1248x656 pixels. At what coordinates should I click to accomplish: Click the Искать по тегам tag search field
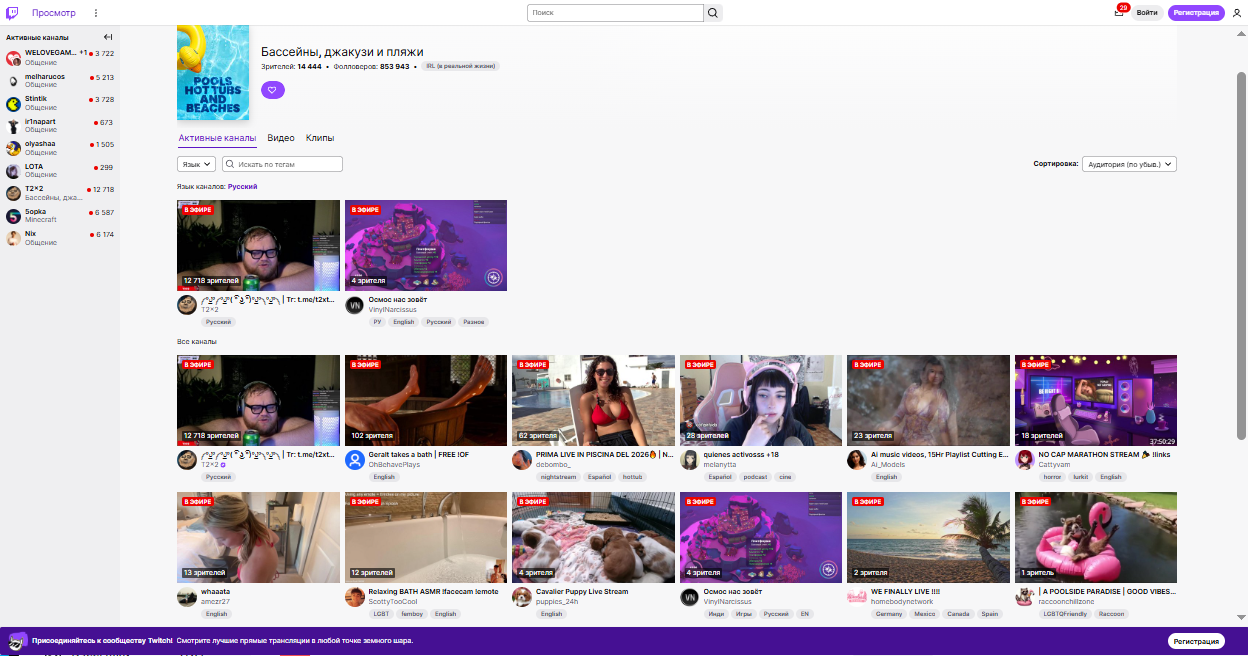pos(282,164)
